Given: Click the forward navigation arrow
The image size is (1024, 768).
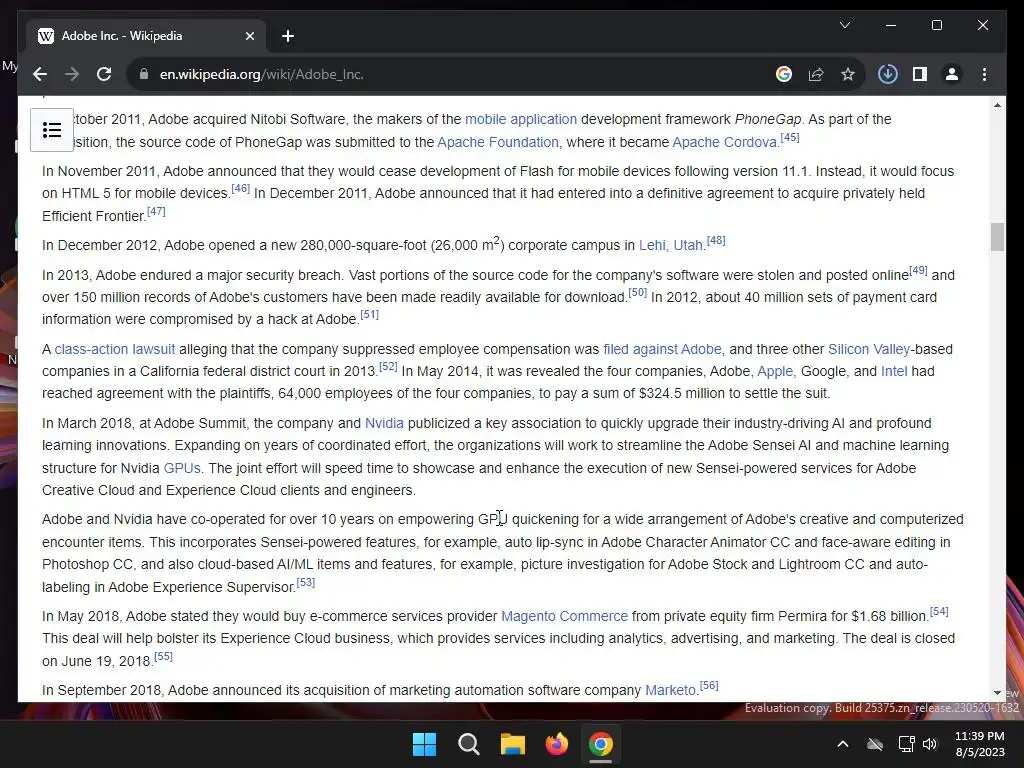Looking at the screenshot, I should click(x=72, y=74).
